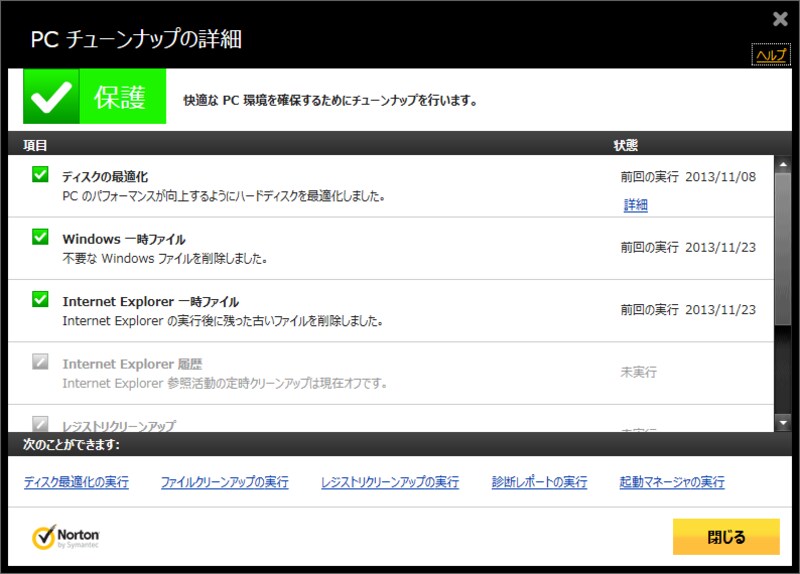Run レジストリクリーンアップの実行
This screenshot has width=800, height=574.
tap(390, 482)
